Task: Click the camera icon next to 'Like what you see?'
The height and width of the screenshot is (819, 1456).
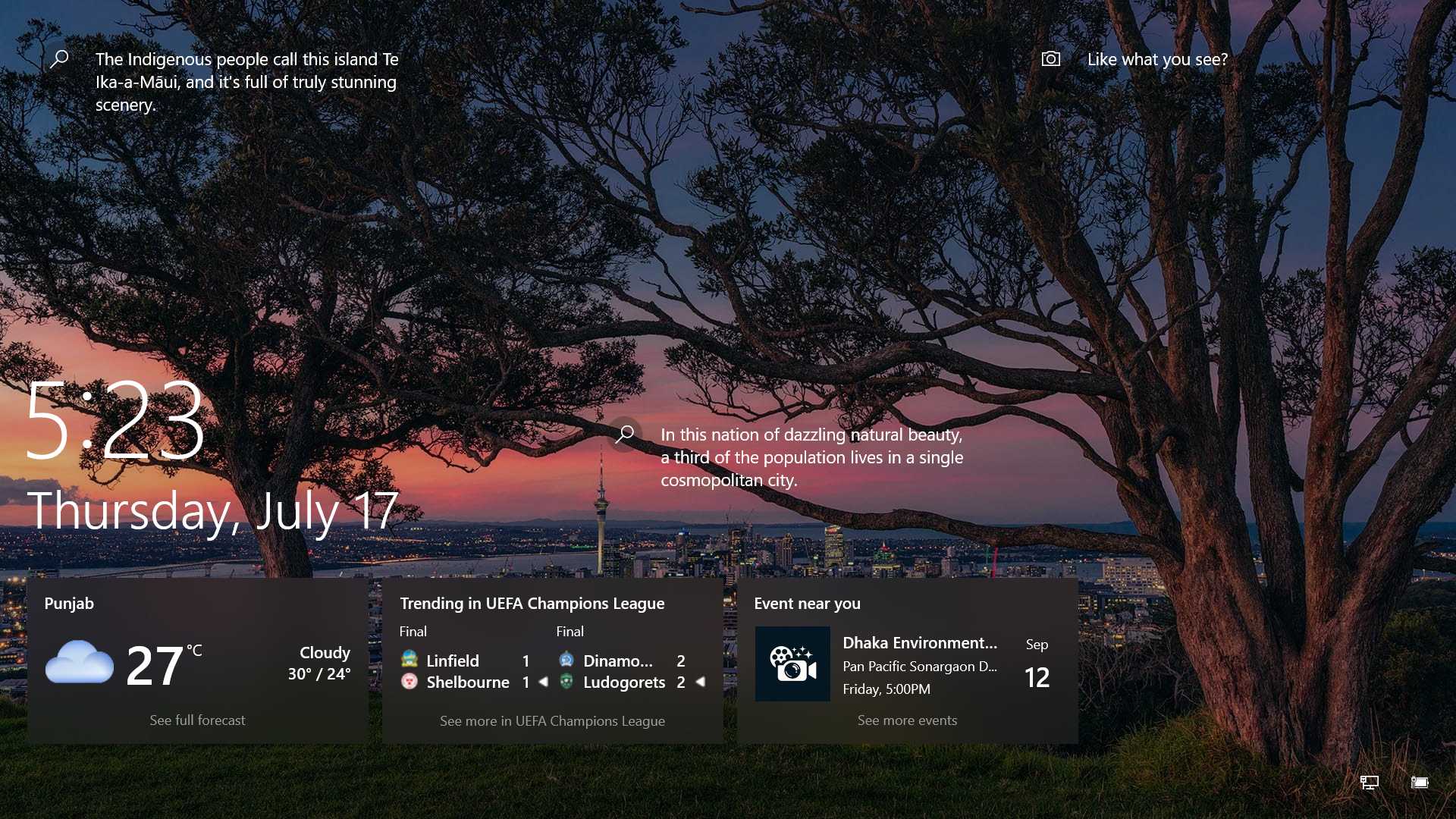Action: click(1050, 59)
